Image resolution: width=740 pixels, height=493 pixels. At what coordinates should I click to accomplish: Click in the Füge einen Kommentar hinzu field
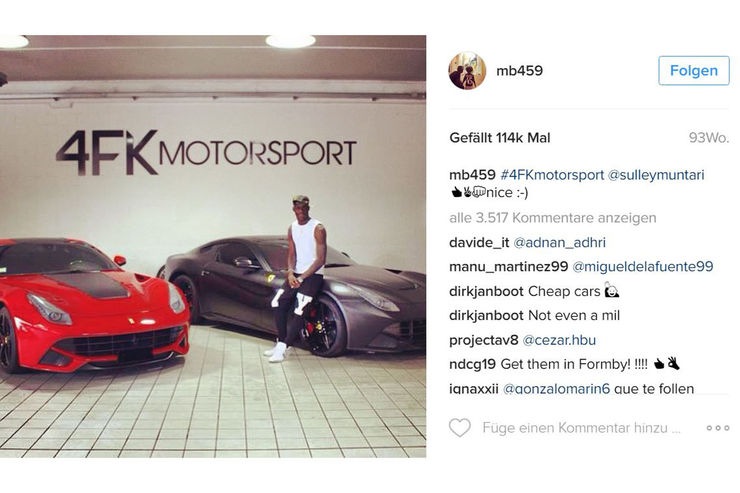[x=581, y=428]
